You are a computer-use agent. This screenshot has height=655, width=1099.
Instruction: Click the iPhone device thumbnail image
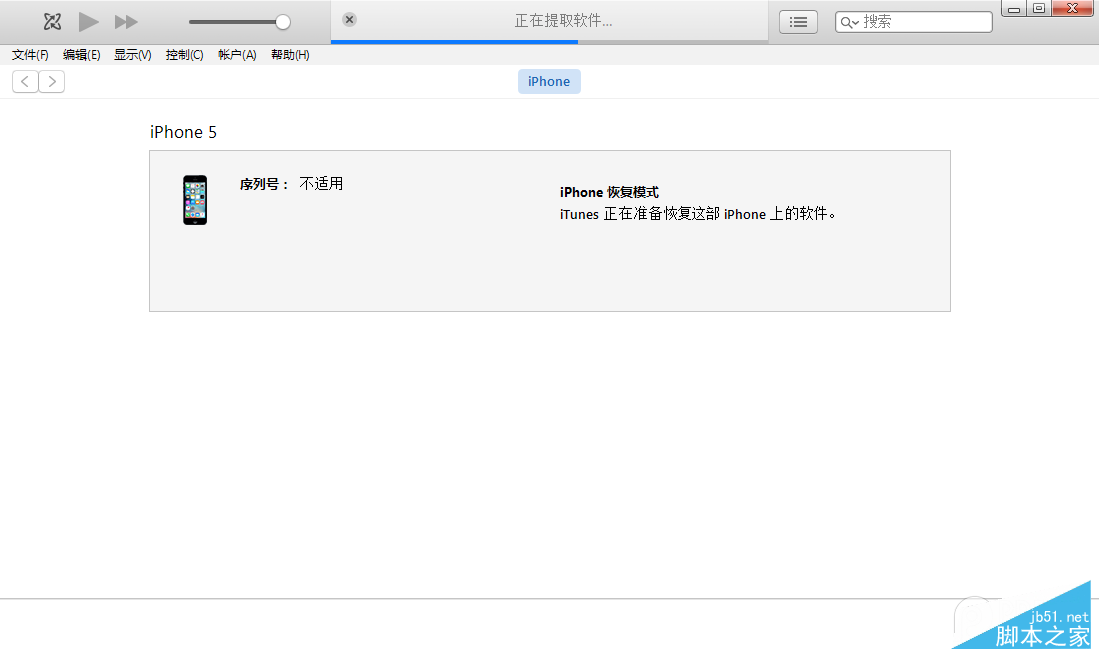point(195,200)
